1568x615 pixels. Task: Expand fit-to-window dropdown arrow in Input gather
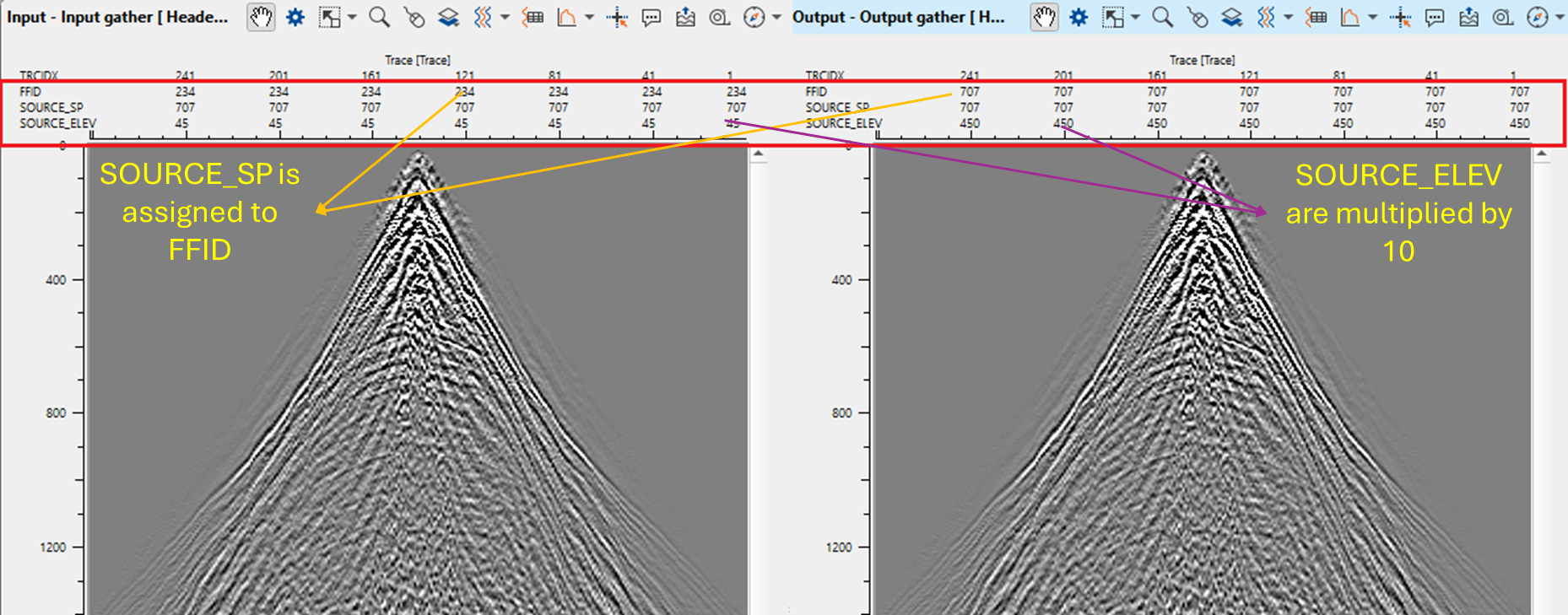352,17
